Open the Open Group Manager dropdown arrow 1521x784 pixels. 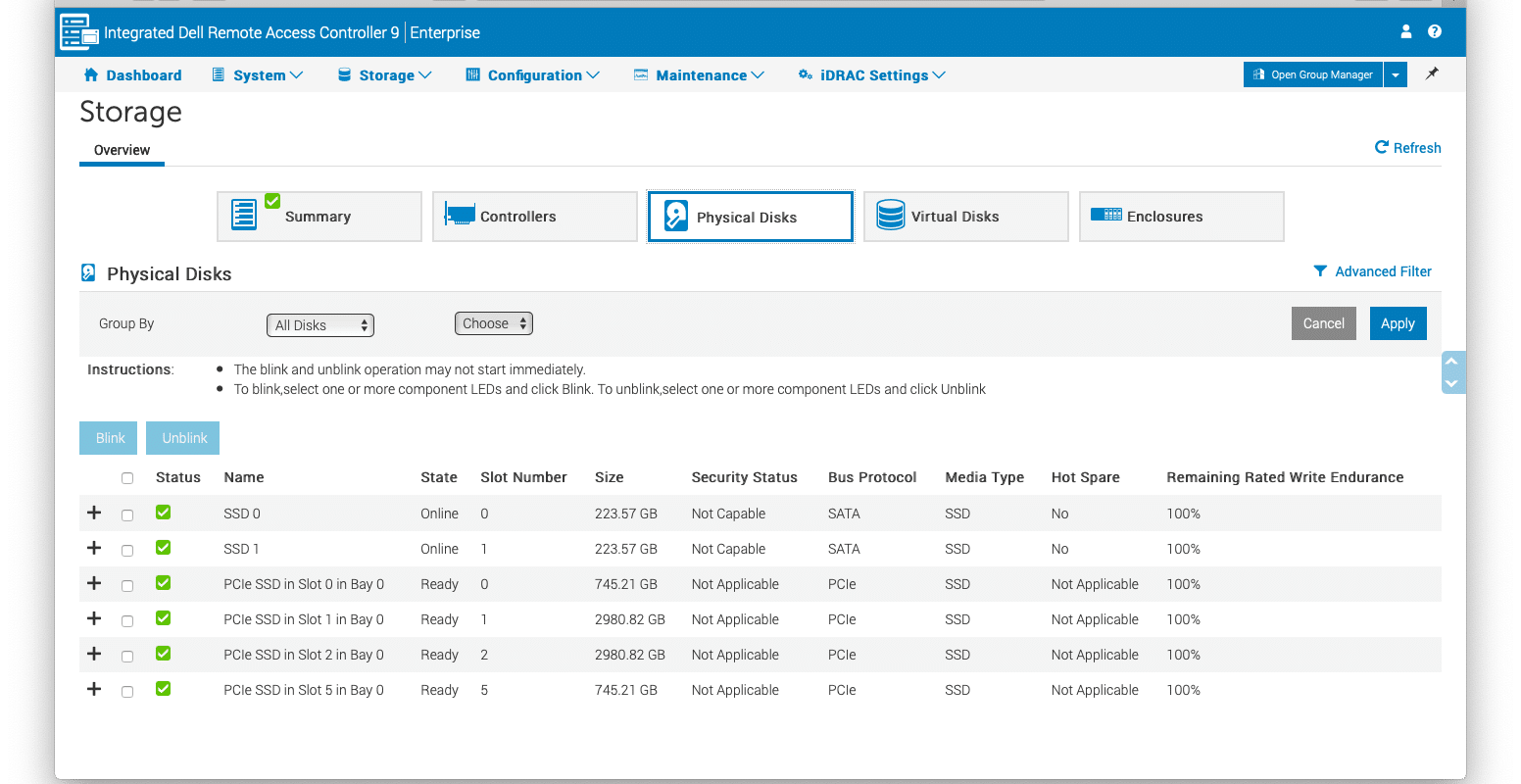point(1396,74)
